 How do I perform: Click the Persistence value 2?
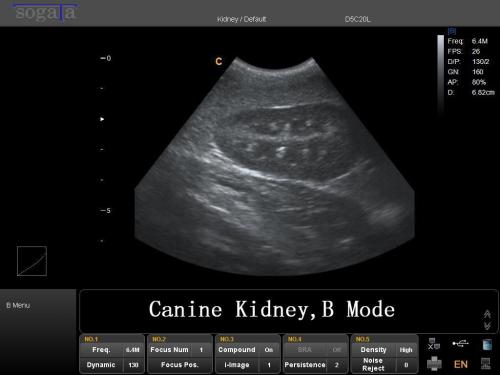pyautogui.click(x=336, y=365)
